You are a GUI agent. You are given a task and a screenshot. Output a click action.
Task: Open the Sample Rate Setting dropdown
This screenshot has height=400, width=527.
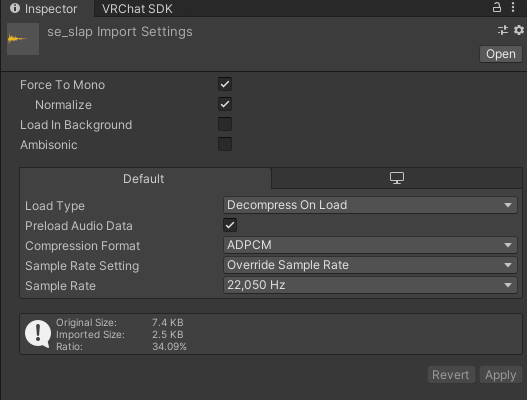click(x=370, y=265)
